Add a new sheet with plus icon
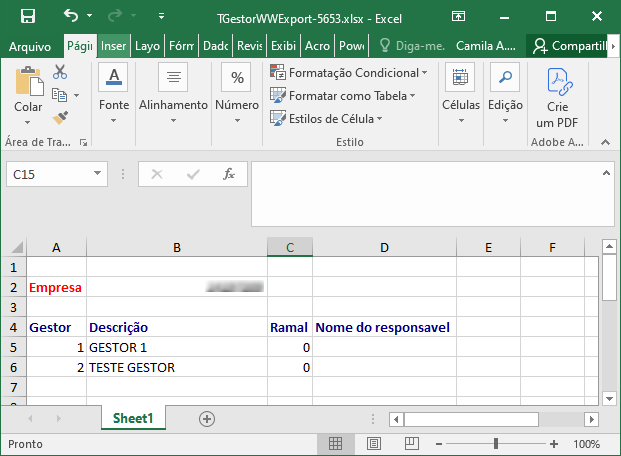This screenshot has height=456, width=621. 207,419
